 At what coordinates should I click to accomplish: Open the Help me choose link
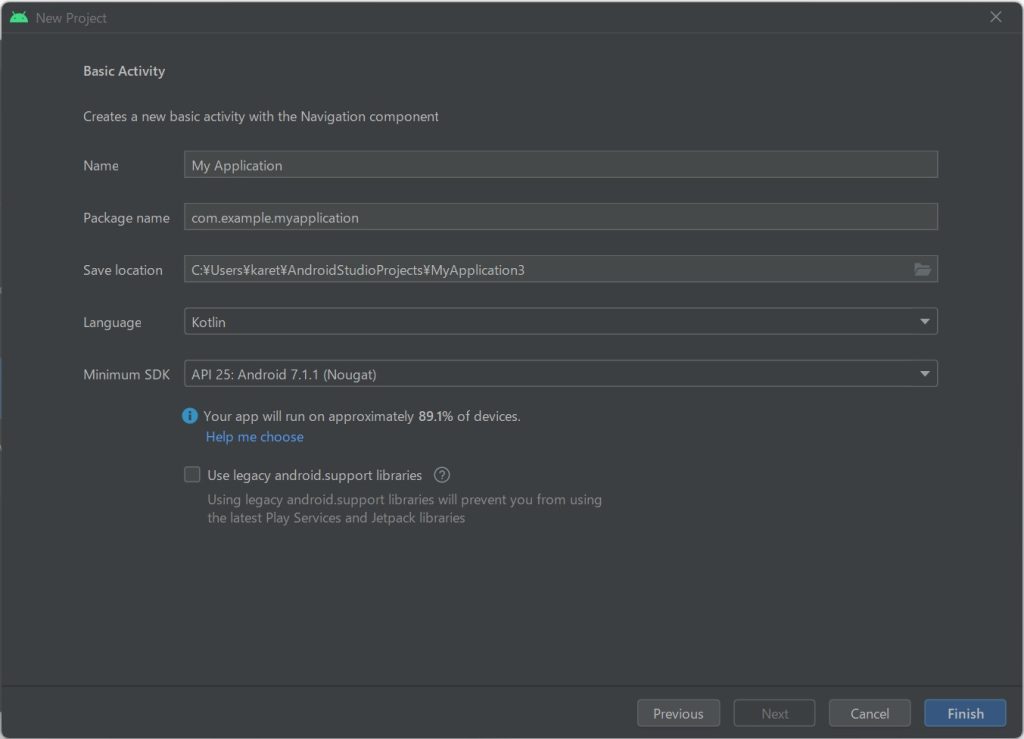tap(255, 437)
